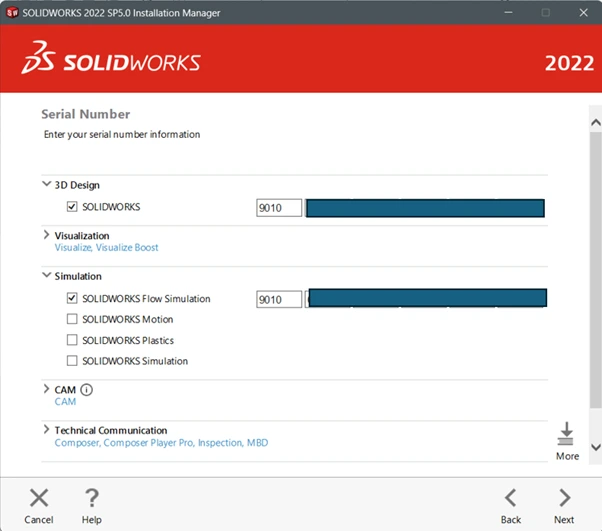
Task: Enable SOLIDWORKS Motion checkbox
Action: coord(72,319)
